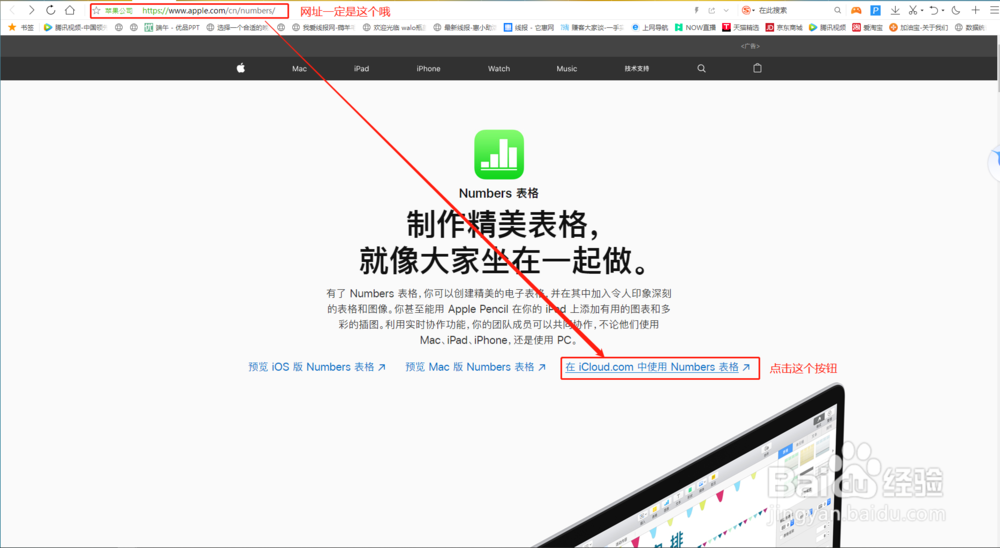Click the 苹果公司 site identity label
Viewport: 1000px width, 548px height.
click(119, 11)
